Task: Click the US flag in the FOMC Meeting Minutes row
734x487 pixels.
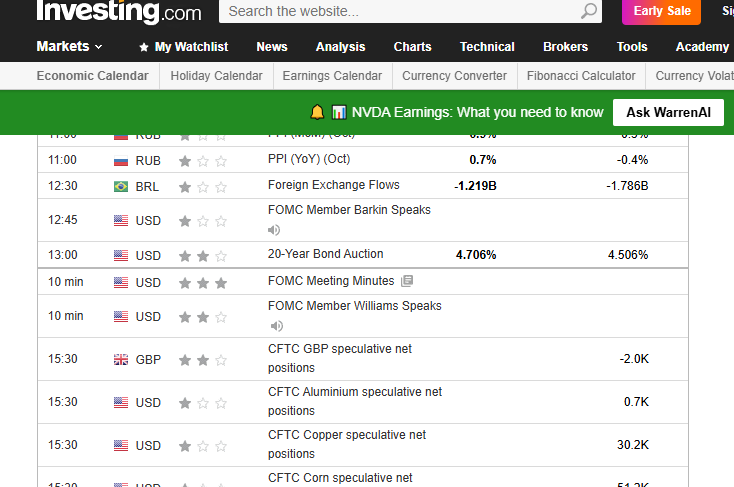Action: click(x=121, y=282)
